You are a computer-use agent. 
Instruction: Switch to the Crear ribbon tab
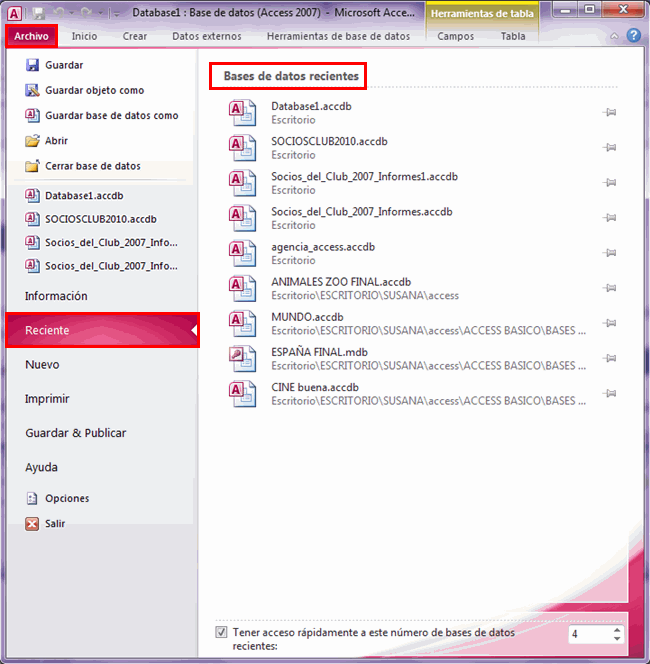[x=135, y=36]
